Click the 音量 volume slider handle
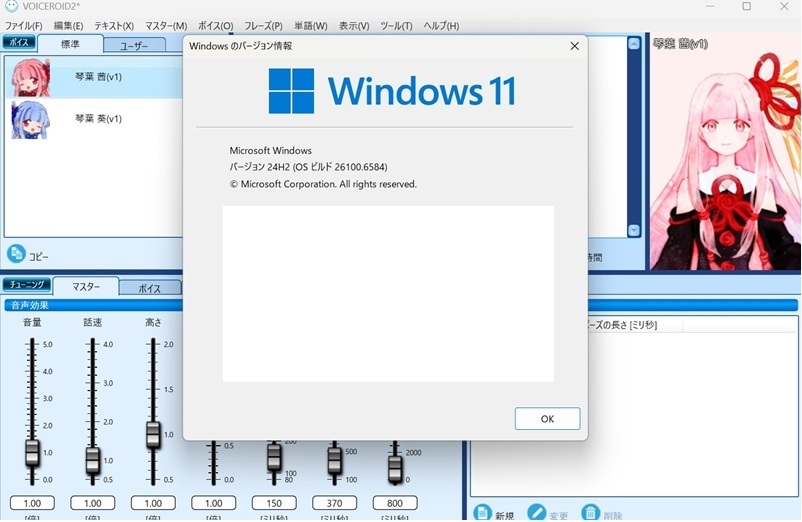802x522 pixels. (x=32, y=452)
